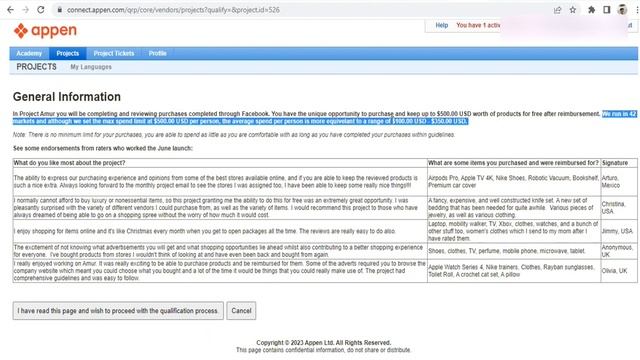The height and width of the screenshot is (360, 640).
Task: Click 'The excitement of not knowing' cell
Action: [x=220, y=251]
